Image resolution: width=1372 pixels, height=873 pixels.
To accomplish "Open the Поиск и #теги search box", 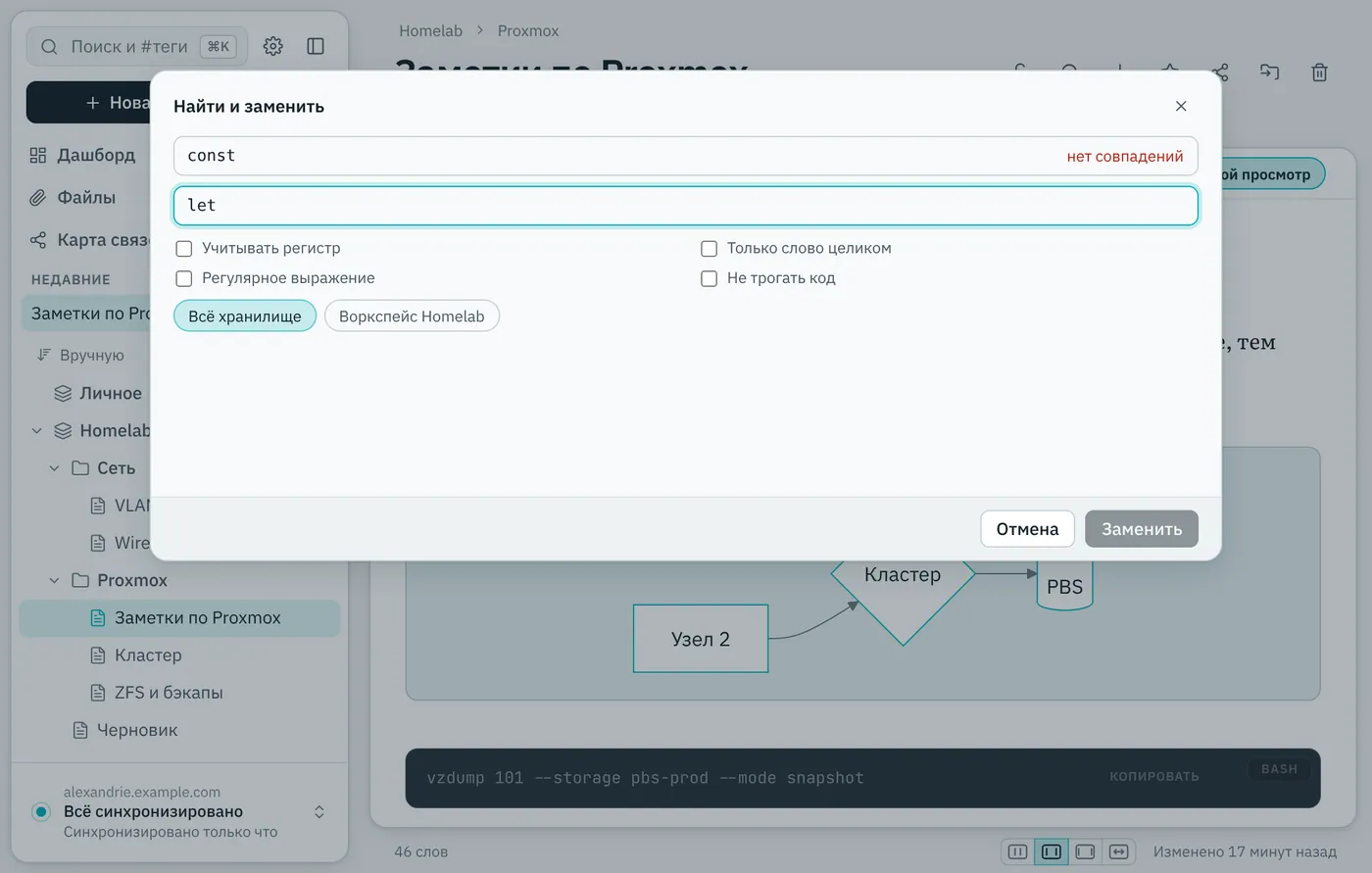I will click(x=137, y=46).
